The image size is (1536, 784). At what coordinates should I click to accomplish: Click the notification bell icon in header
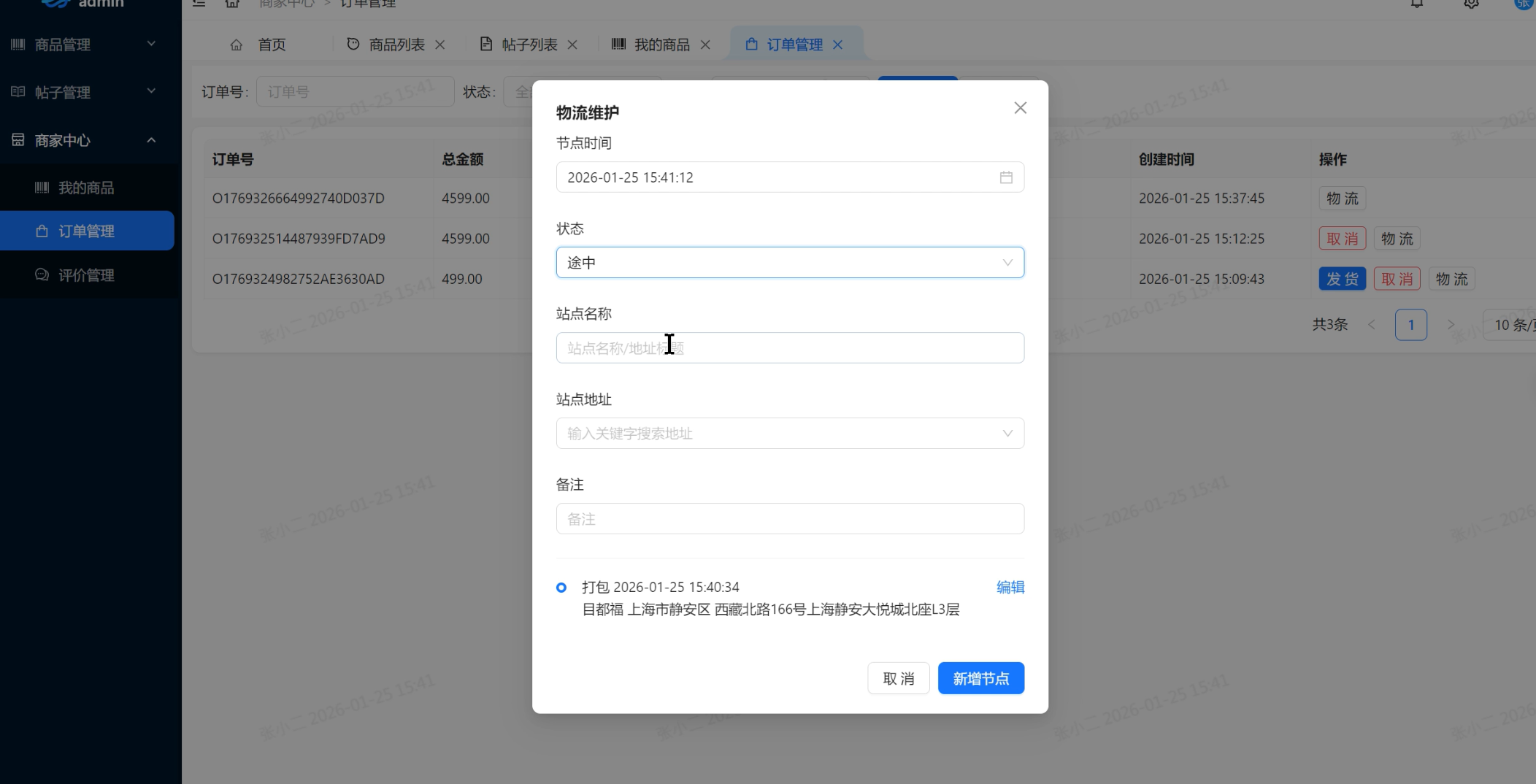[x=1416, y=4]
